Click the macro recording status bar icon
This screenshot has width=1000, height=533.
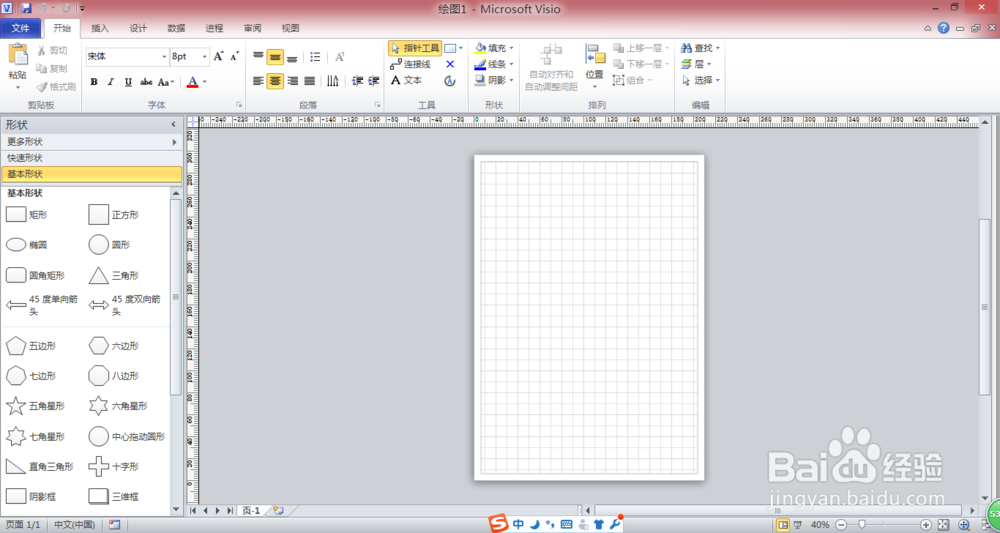(x=115, y=525)
